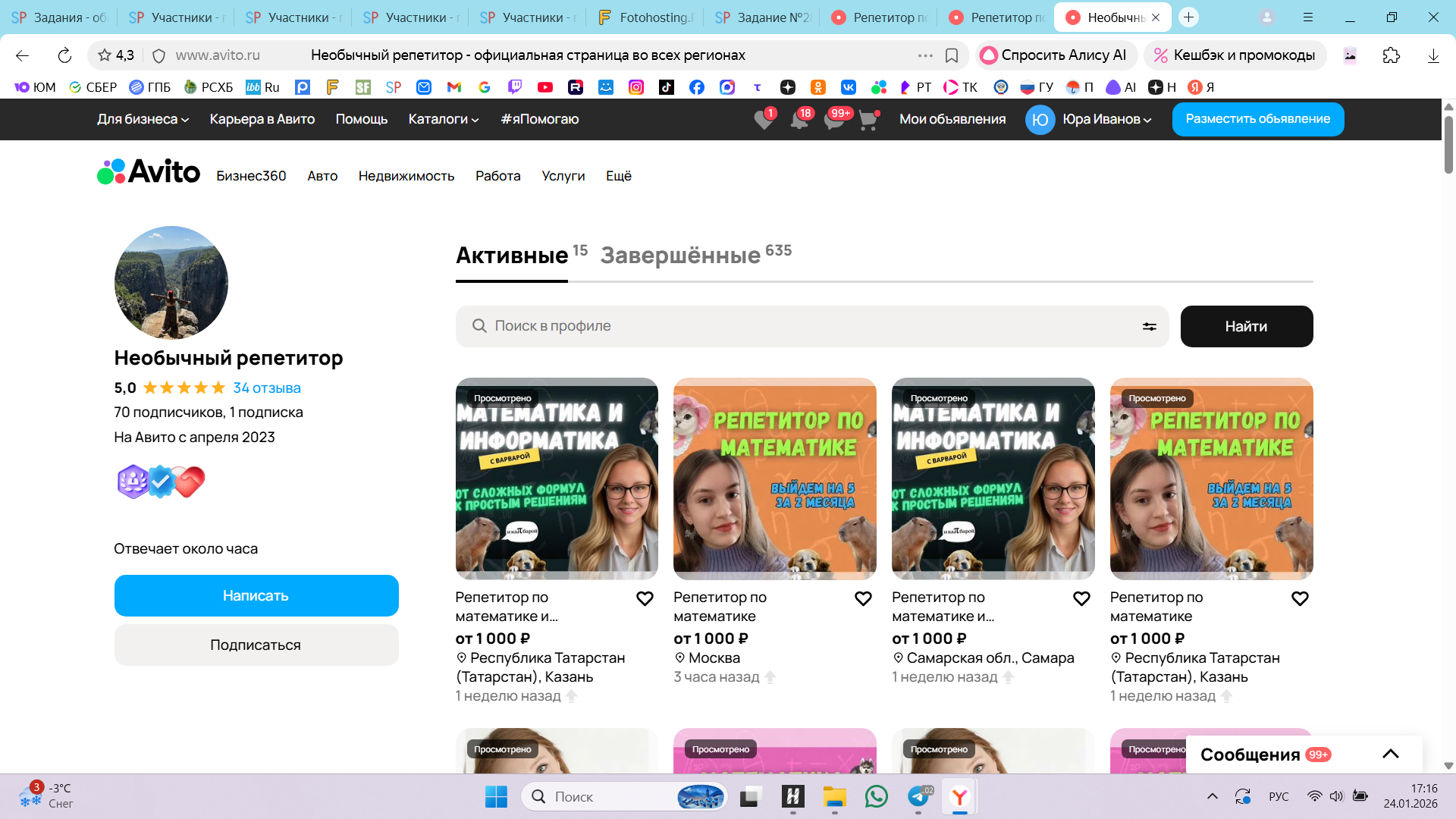Viewport: 1456px width, 819px height.
Task: Click search filter settings icon in profile search
Action: pyautogui.click(x=1149, y=326)
